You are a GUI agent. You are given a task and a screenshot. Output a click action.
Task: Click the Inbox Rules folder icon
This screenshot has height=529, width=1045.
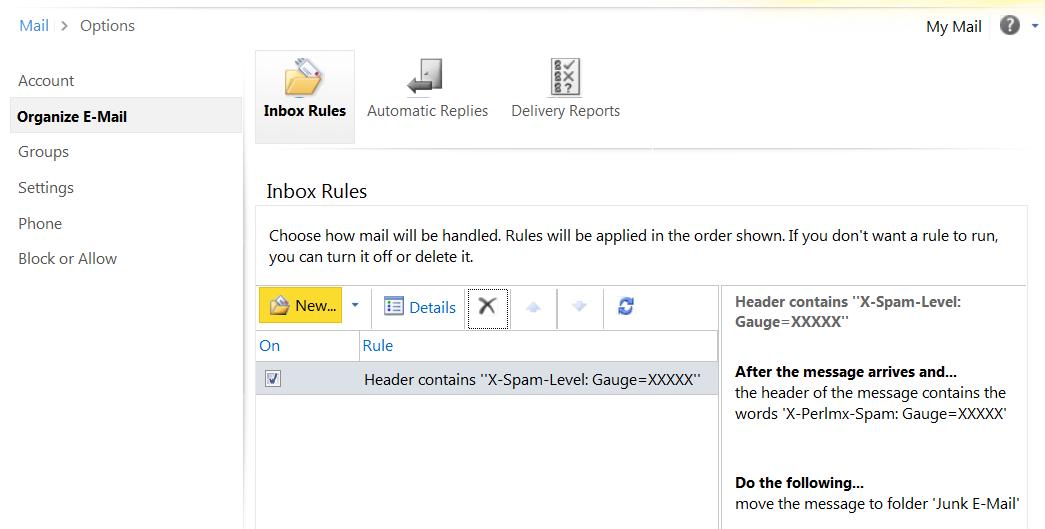coord(304,77)
